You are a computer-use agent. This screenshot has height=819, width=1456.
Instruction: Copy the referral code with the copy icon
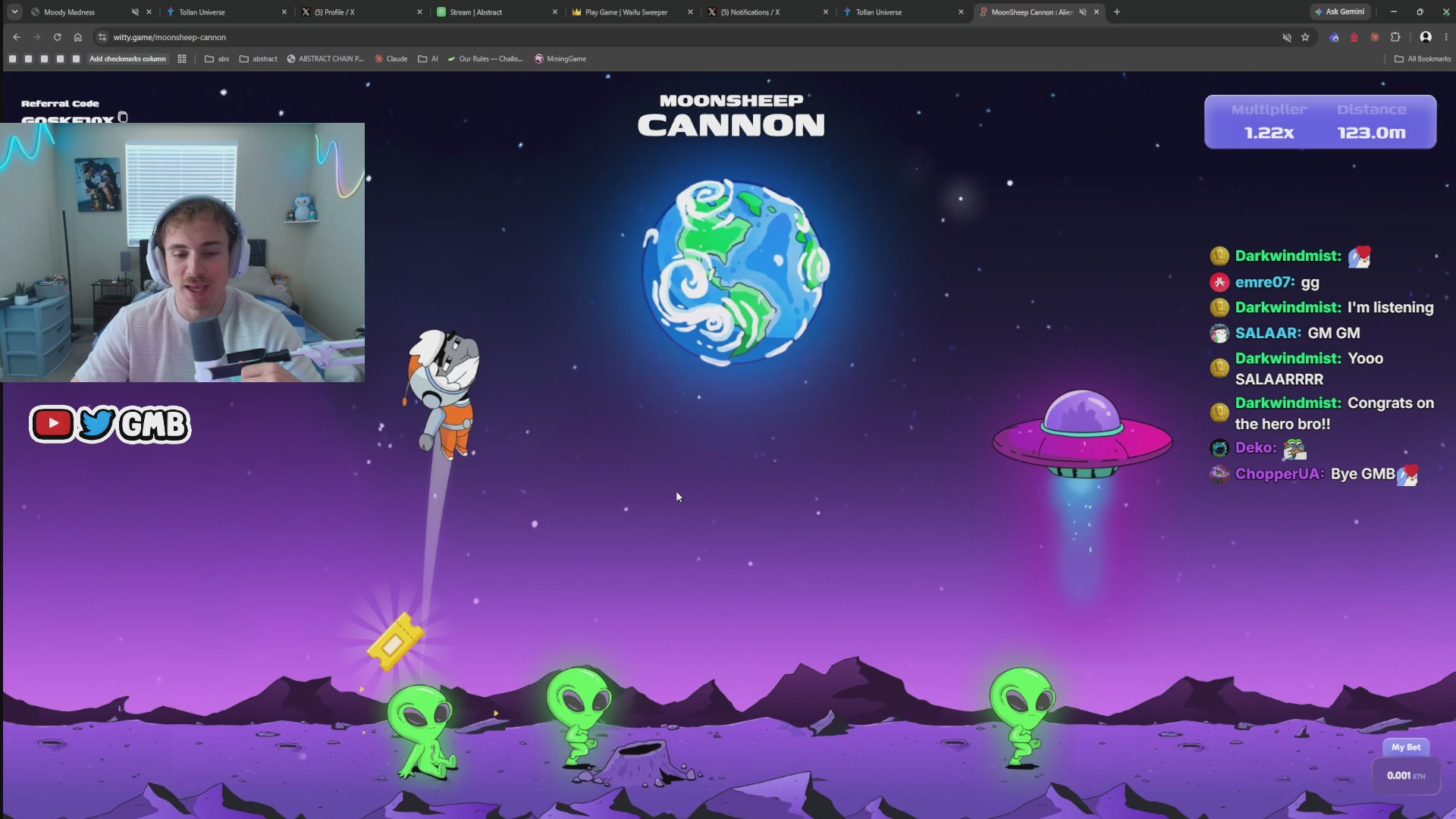tap(123, 117)
